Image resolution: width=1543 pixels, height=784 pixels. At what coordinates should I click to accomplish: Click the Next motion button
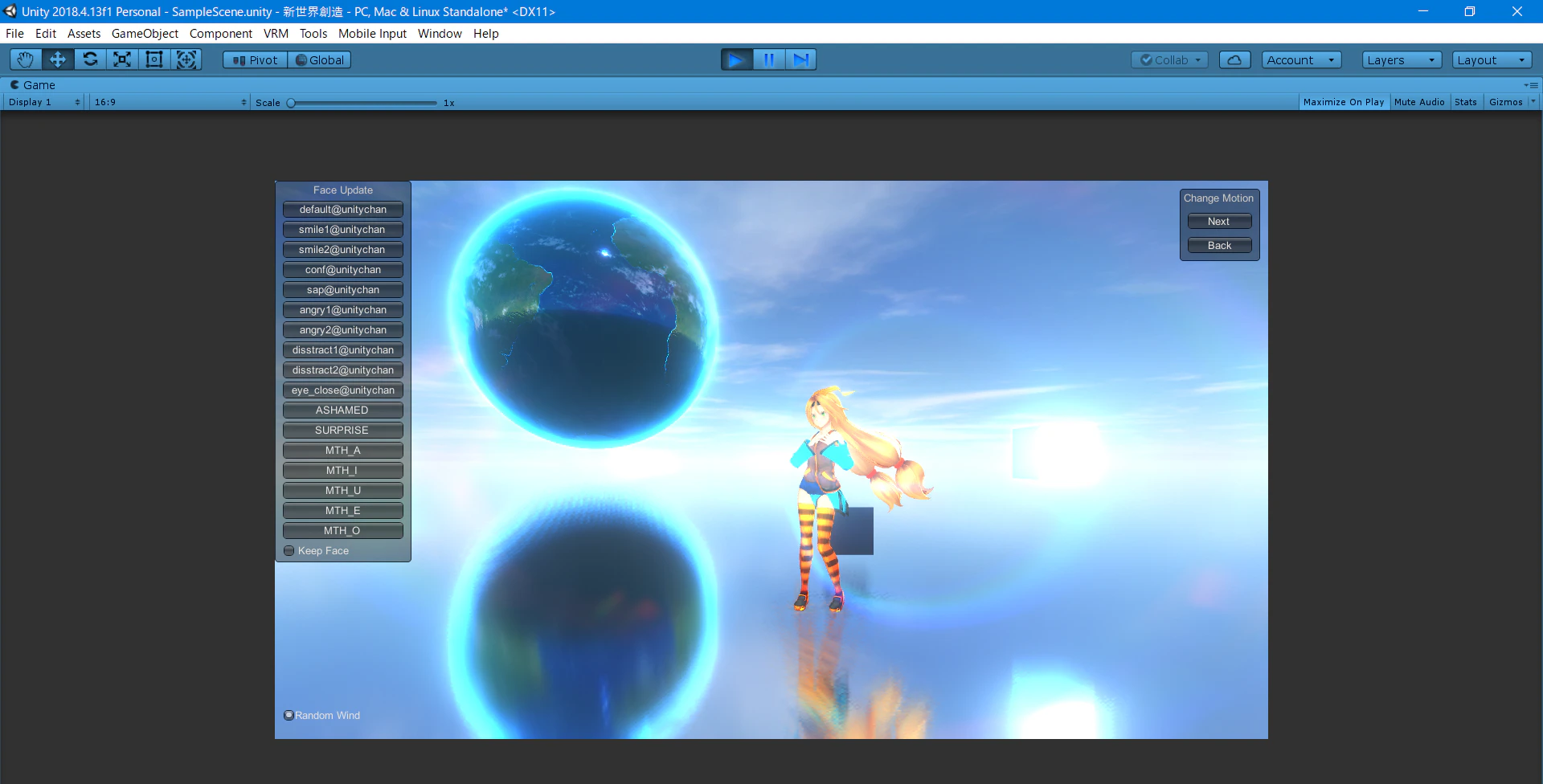(1219, 222)
